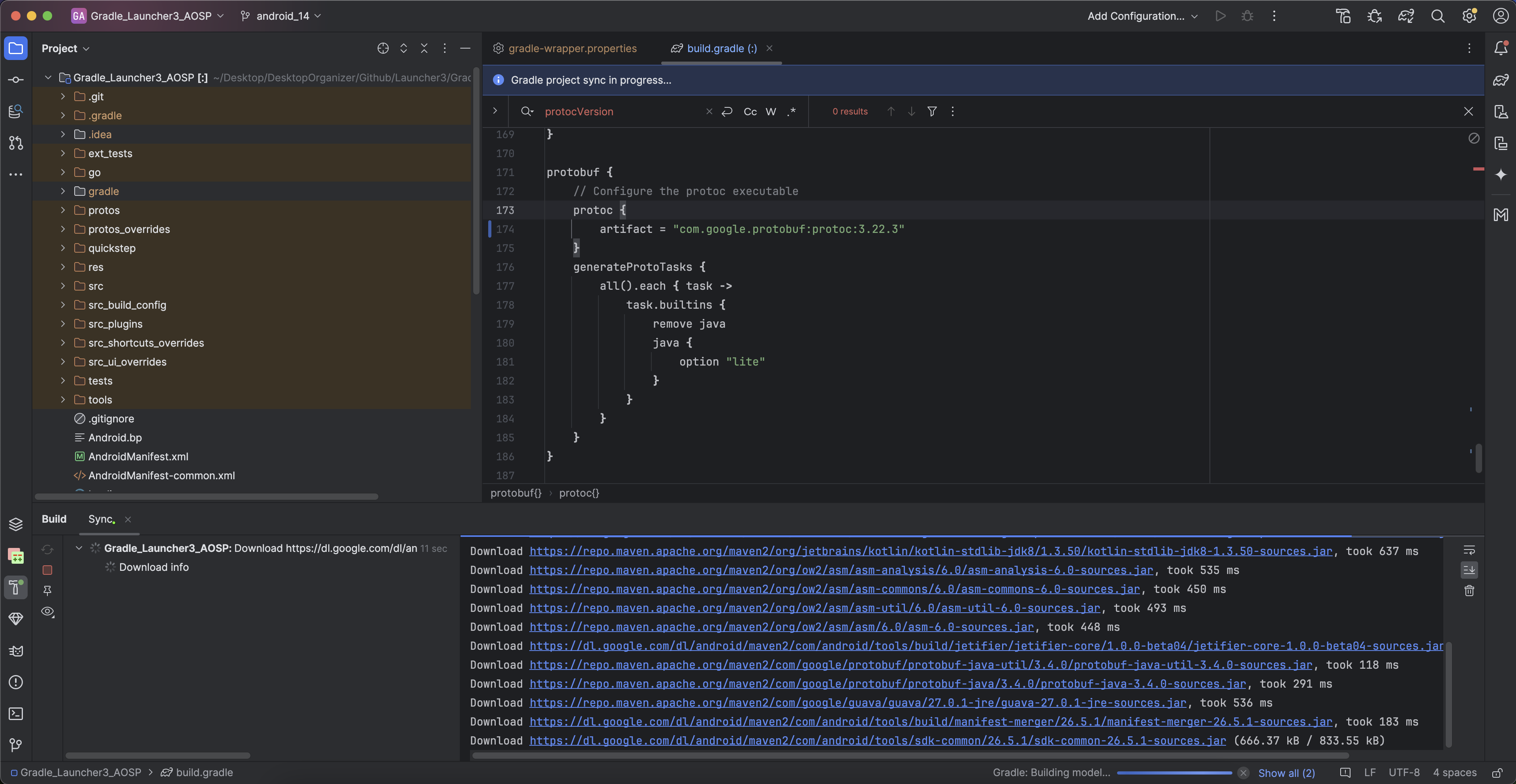Open the Terminal tool window icon
The height and width of the screenshot is (784, 1516).
(x=16, y=713)
